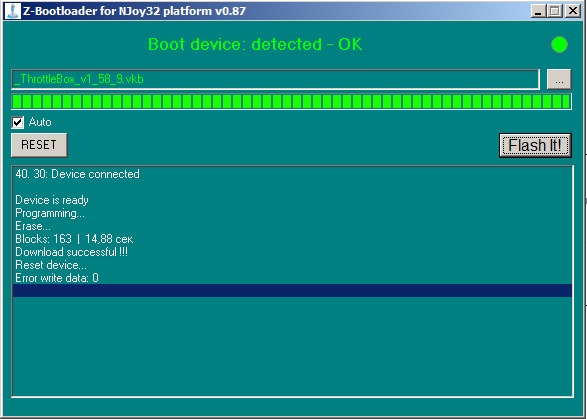Select log line 'Error write data: 0'
This screenshot has height=419, width=587.
pyautogui.click(x=57, y=278)
